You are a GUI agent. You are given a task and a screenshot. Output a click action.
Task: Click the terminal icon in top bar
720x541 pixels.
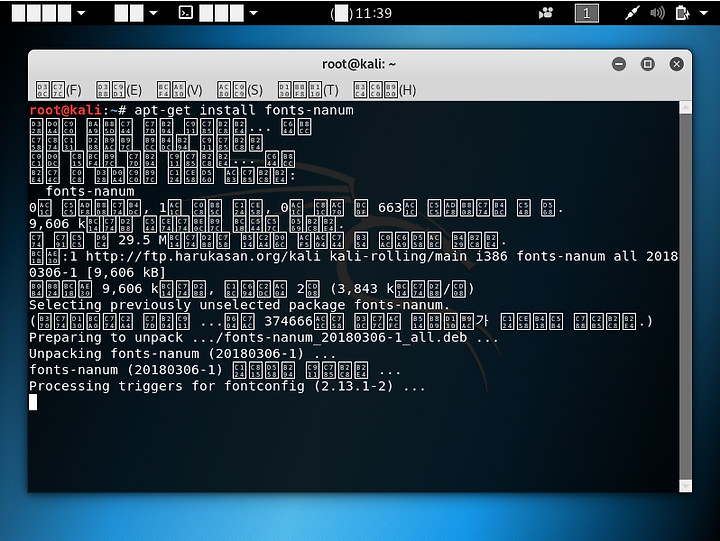[x=186, y=13]
